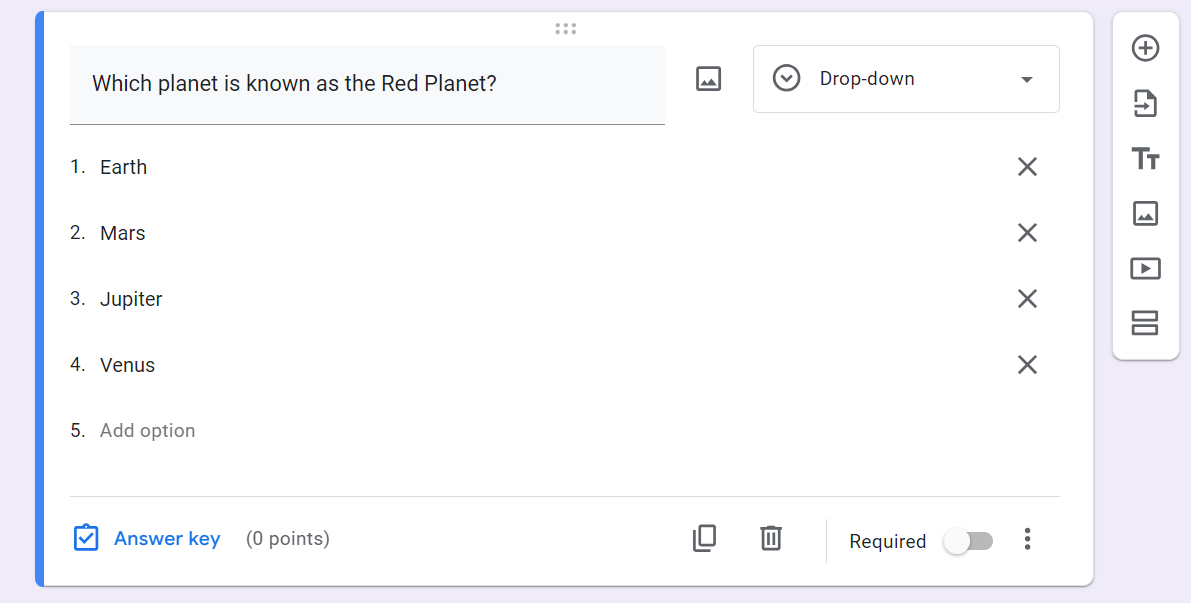Insert an image into the question
This screenshot has width=1191, height=603.
pos(708,79)
